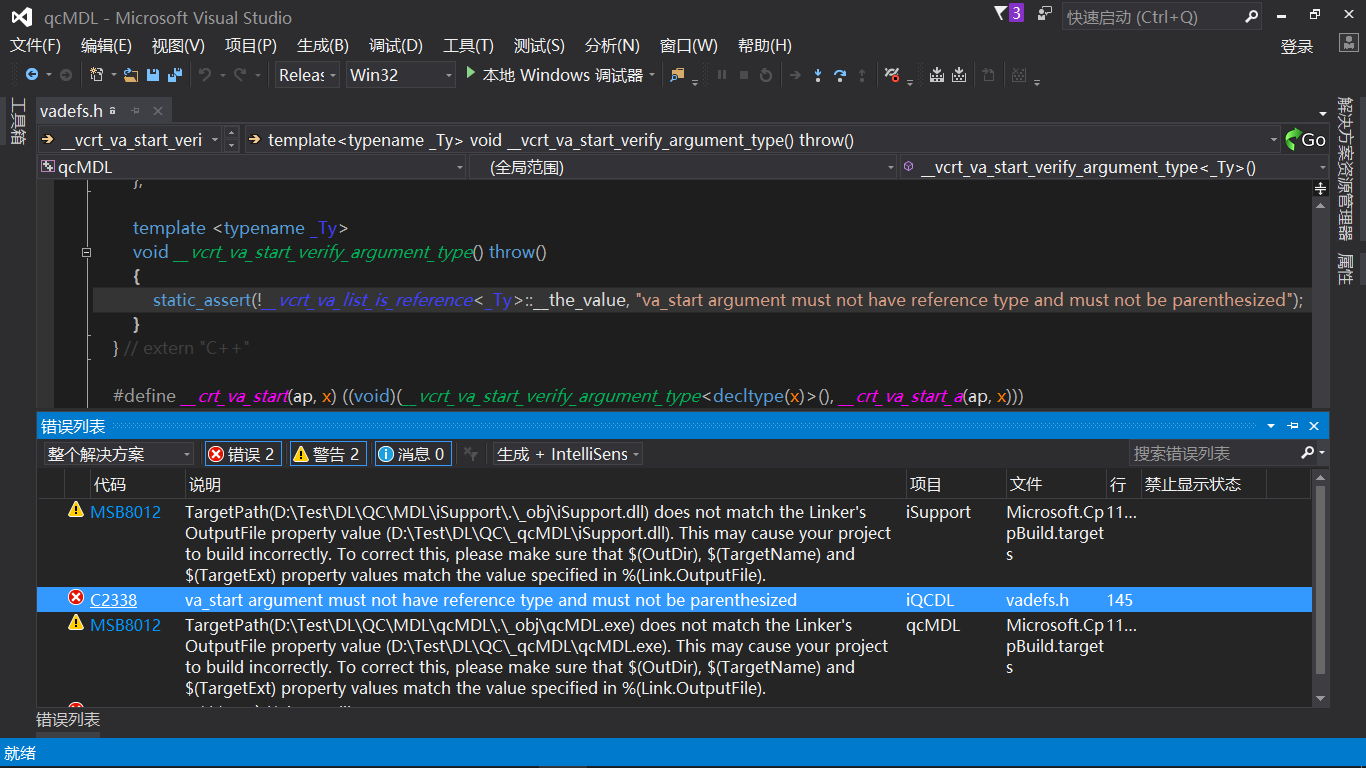
Task: Click the find in files icon
Action: [x=678, y=75]
